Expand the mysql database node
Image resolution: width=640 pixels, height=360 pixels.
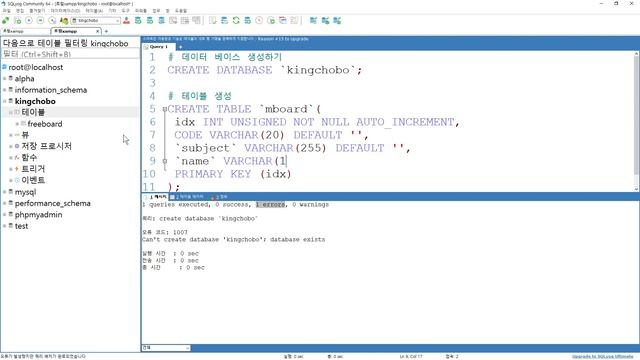point(4,192)
